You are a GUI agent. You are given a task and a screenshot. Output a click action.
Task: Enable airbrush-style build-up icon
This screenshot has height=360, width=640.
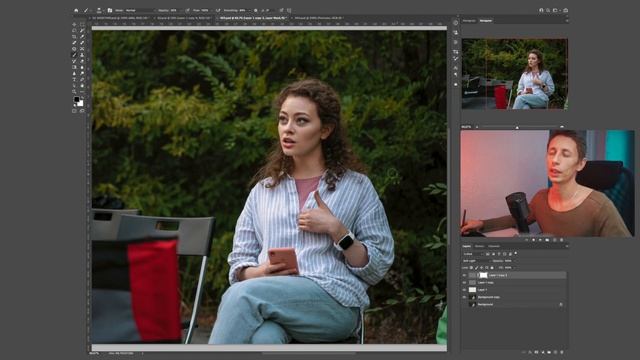pyautogui.click(x=218, y=11)
